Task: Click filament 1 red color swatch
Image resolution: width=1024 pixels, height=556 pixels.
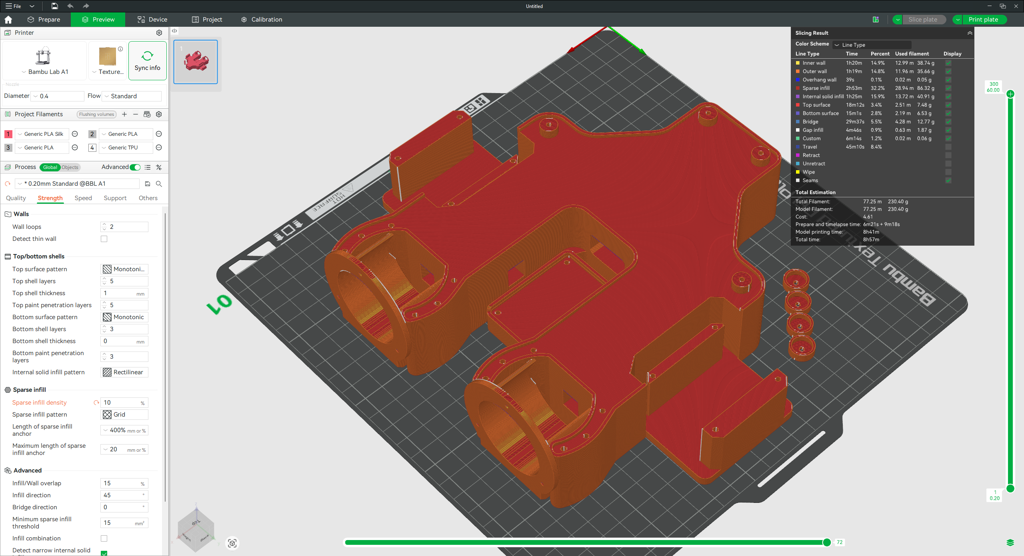Action: click(x=8, y=134)
